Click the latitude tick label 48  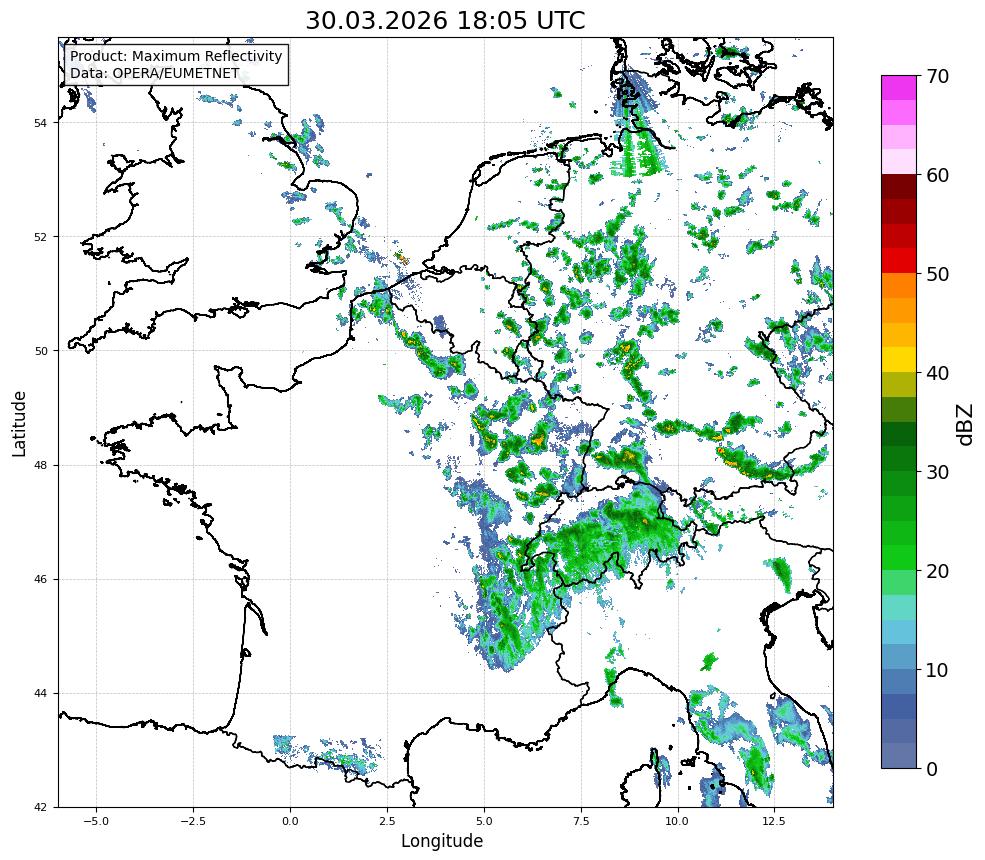click(x=40, y=465)
